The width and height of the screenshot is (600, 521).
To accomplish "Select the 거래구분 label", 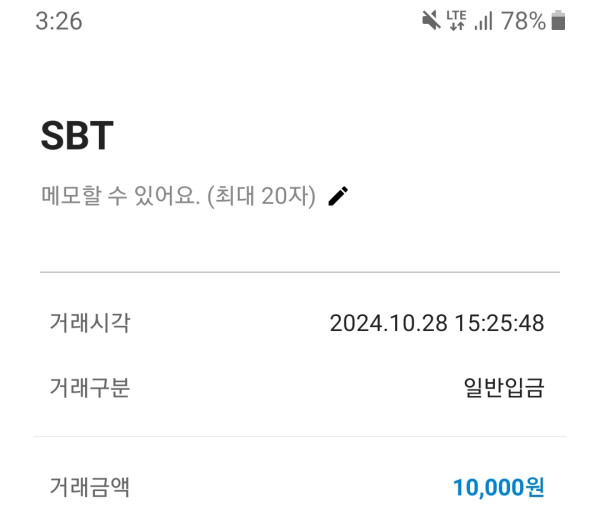I will pyautogui.click(x=90, y=387).
